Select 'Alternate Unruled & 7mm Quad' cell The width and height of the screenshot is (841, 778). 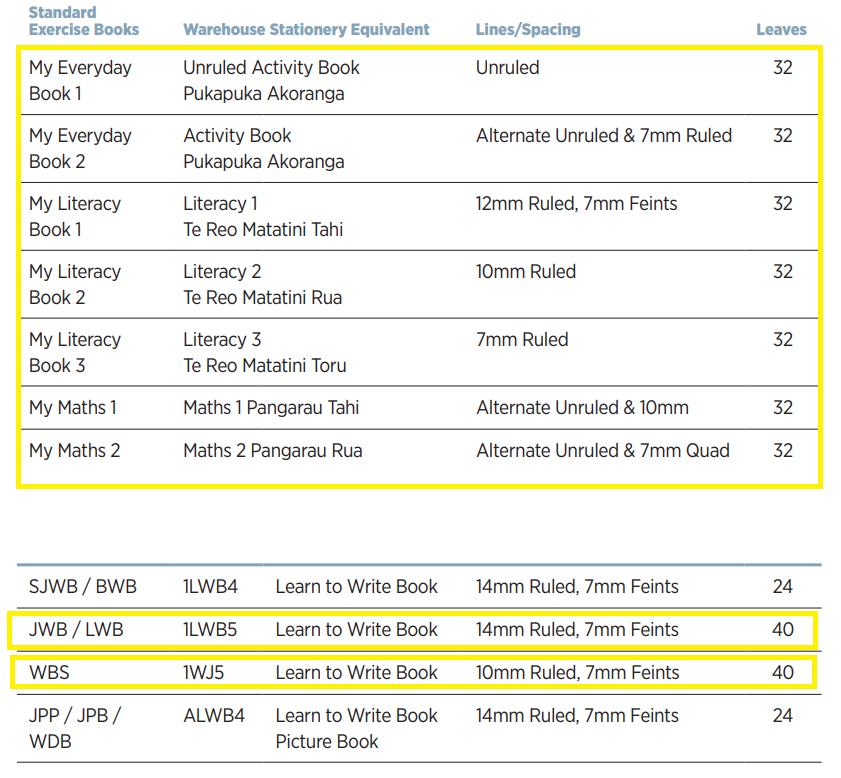tap(603, 450)
